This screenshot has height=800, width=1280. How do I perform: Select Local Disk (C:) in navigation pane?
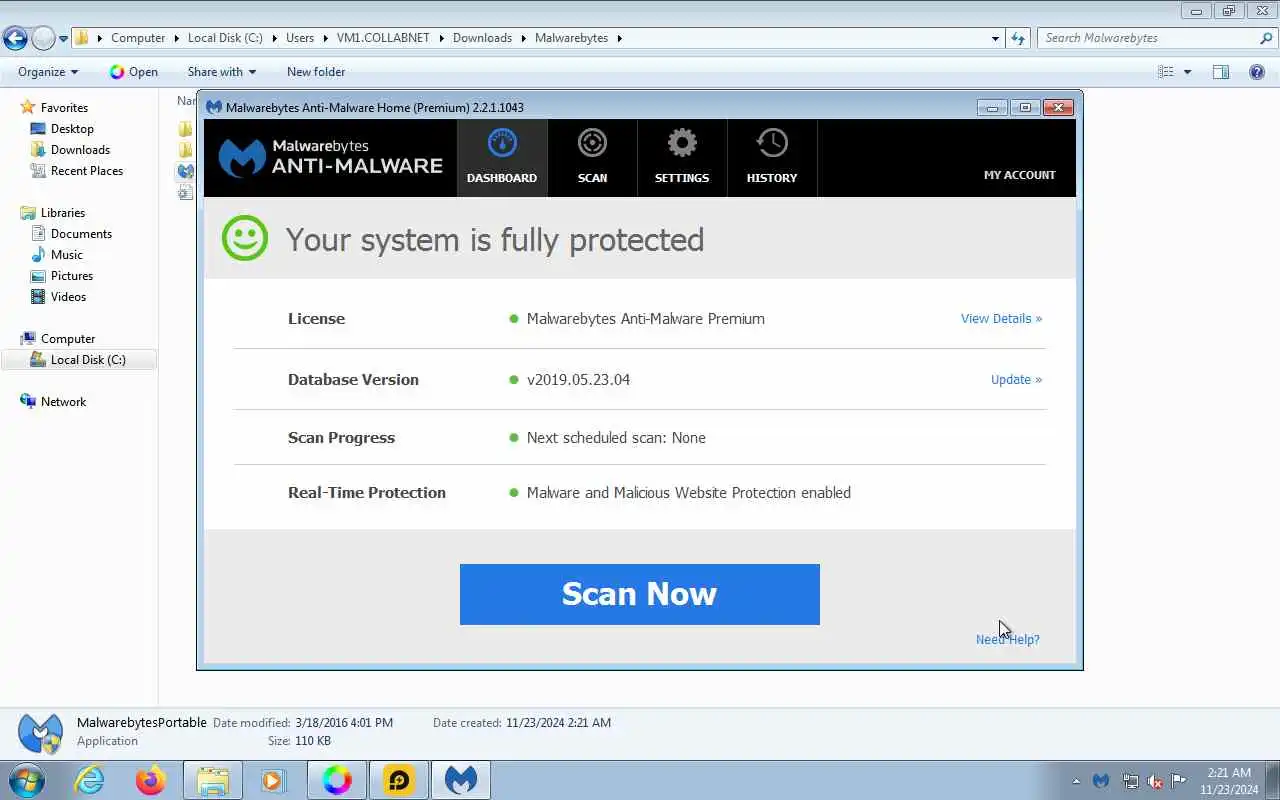pyautogui.click(x=79, y=360)
